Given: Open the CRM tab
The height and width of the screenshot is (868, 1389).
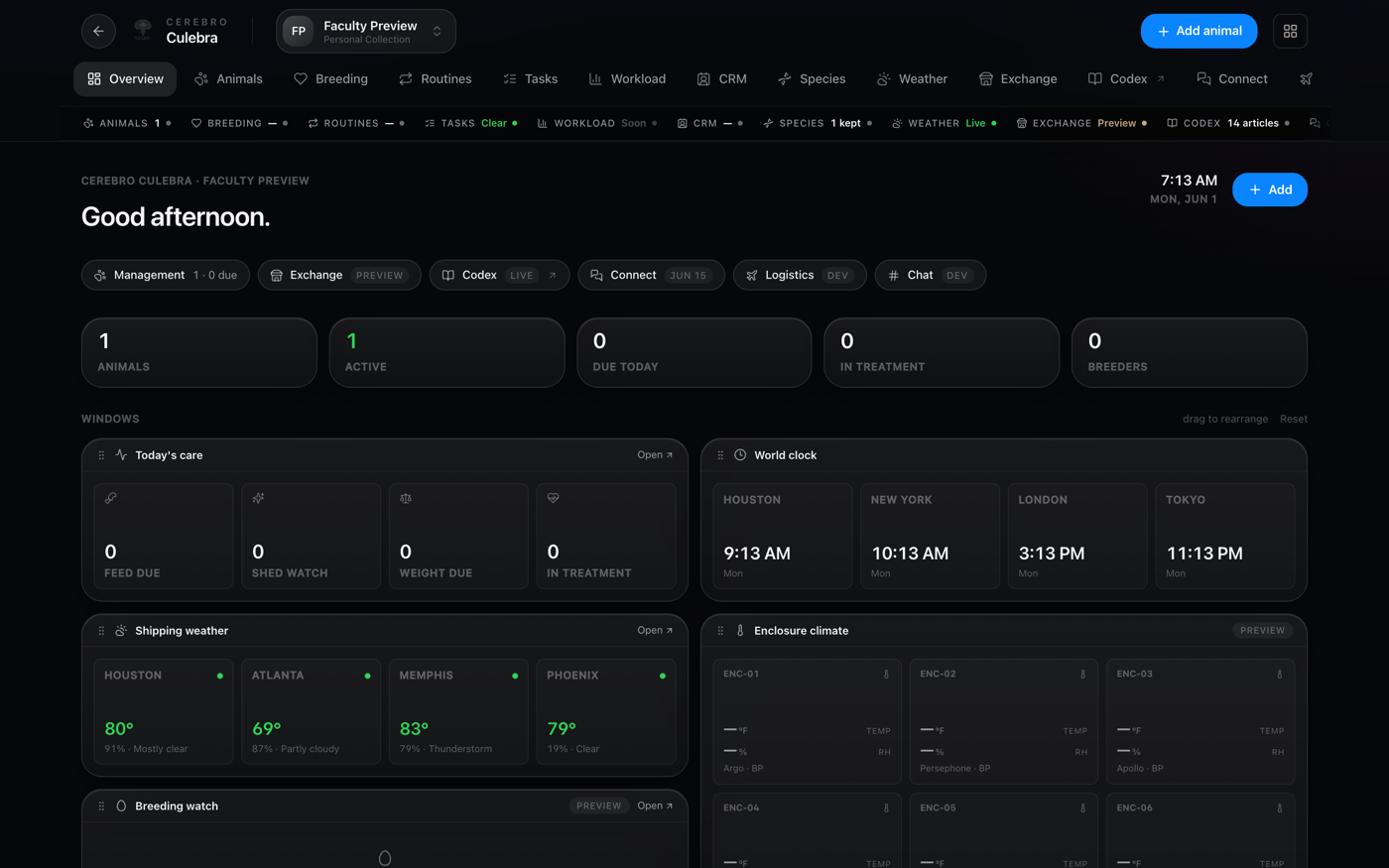Looking at the screenshot, I should click(x=722, y=79).
